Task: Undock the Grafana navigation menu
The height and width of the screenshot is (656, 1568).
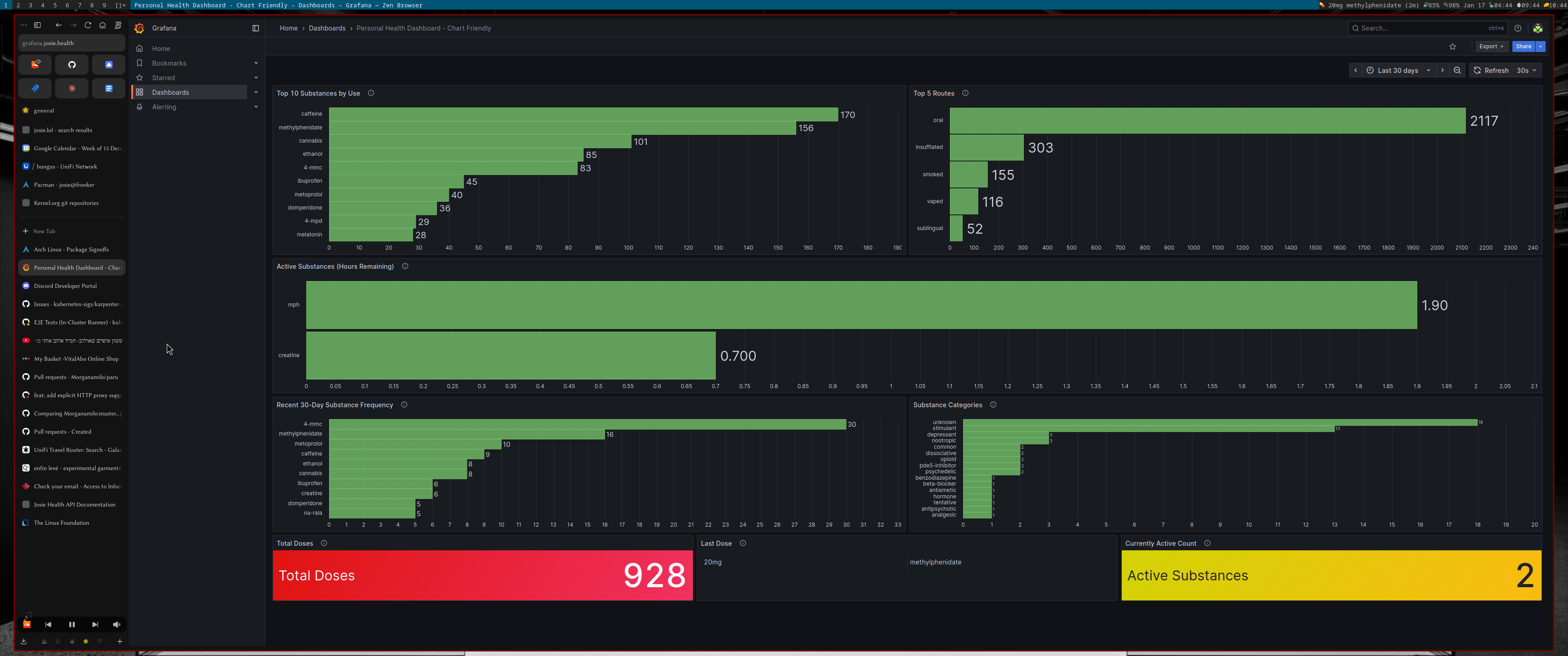Action: coord(256,28)
